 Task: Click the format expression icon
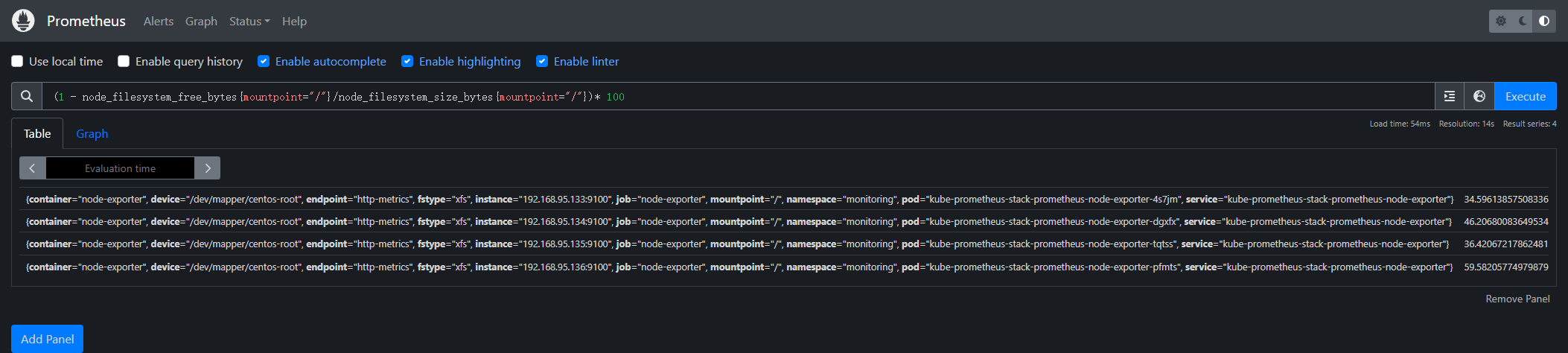click(1450, 96)
